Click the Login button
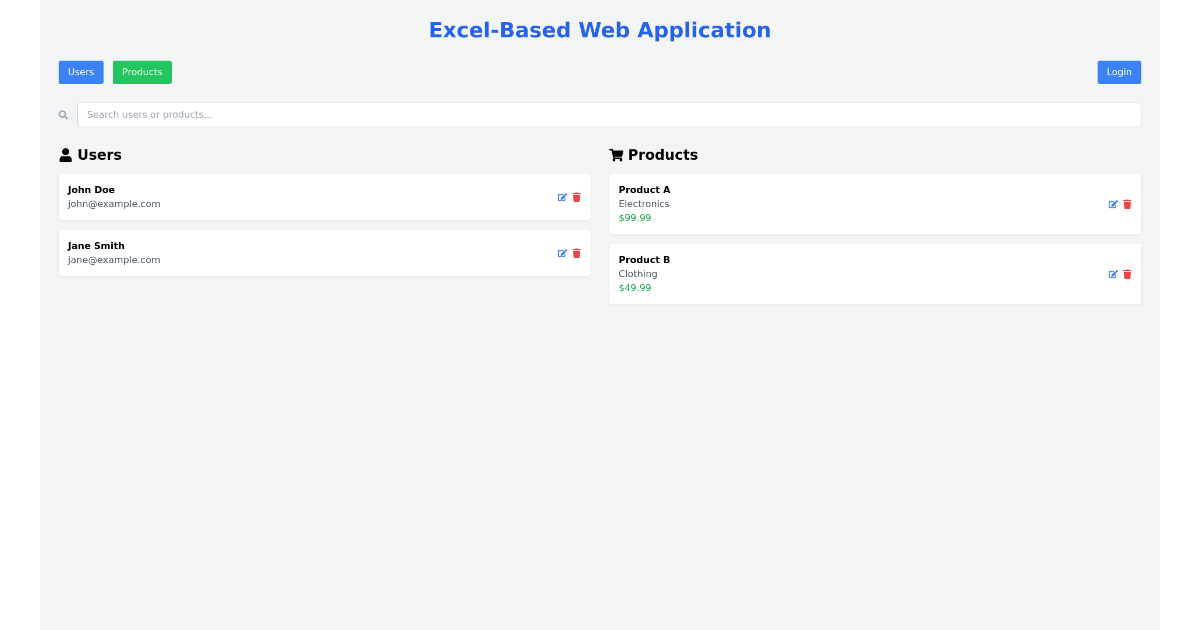1200x630 pixels. pyautogui.click(x=1118, y=72)
